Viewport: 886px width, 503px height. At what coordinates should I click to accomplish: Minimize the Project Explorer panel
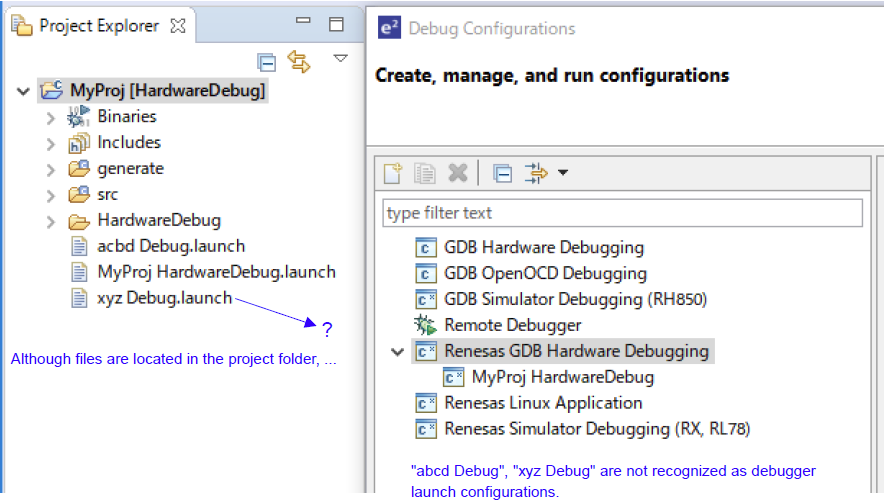tap(307, 25)
